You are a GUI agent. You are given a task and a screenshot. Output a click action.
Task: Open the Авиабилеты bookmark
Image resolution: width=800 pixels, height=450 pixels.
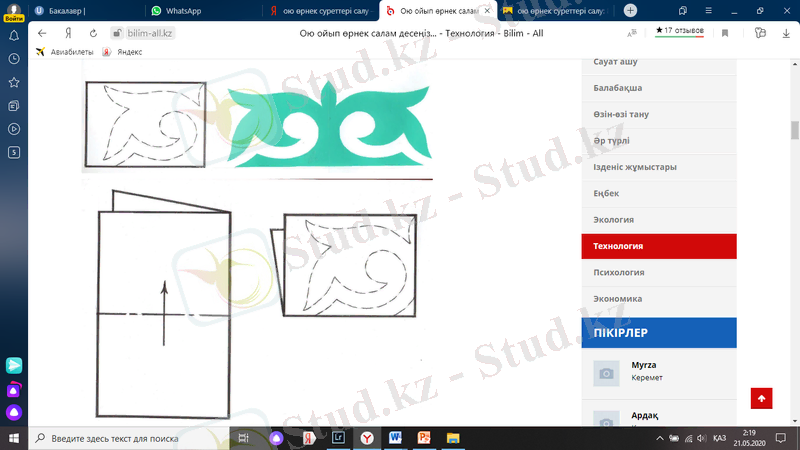[x=65, y=52]
